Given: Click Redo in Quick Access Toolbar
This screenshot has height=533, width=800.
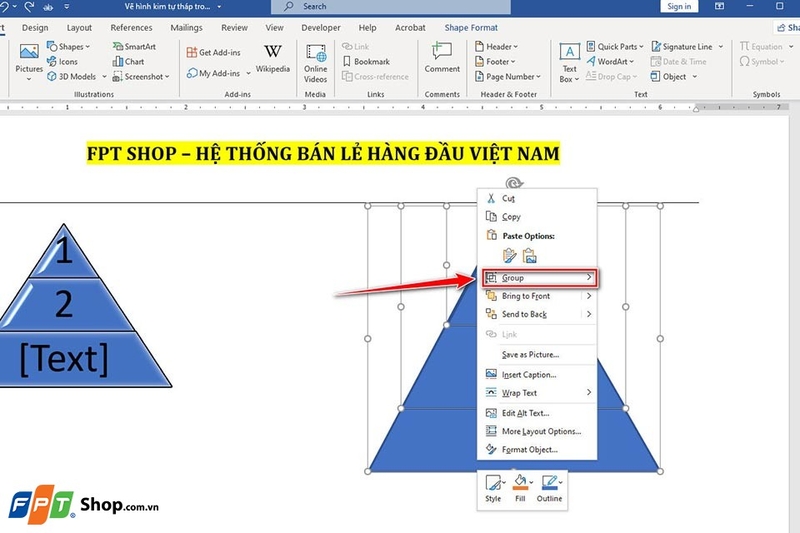Looking at the screenshot, I should (x=30, y=7).
